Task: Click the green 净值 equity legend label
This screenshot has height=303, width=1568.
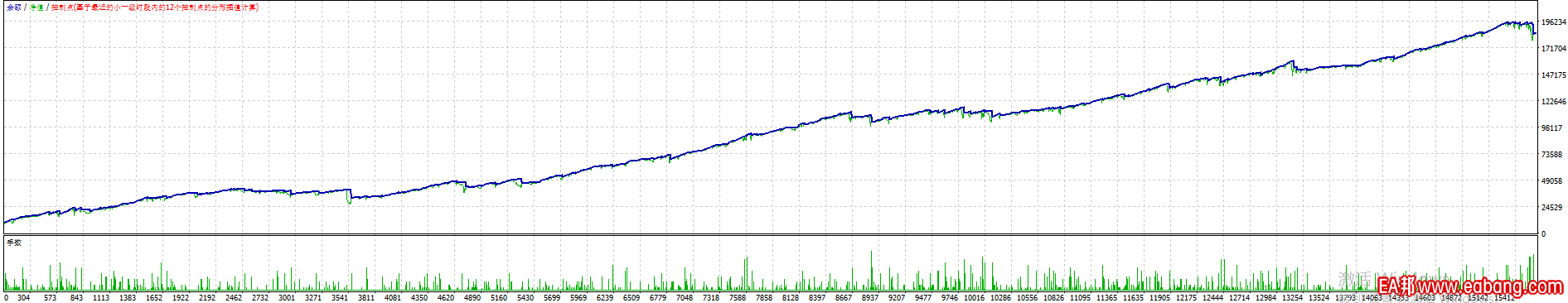Action: [36, 7]
